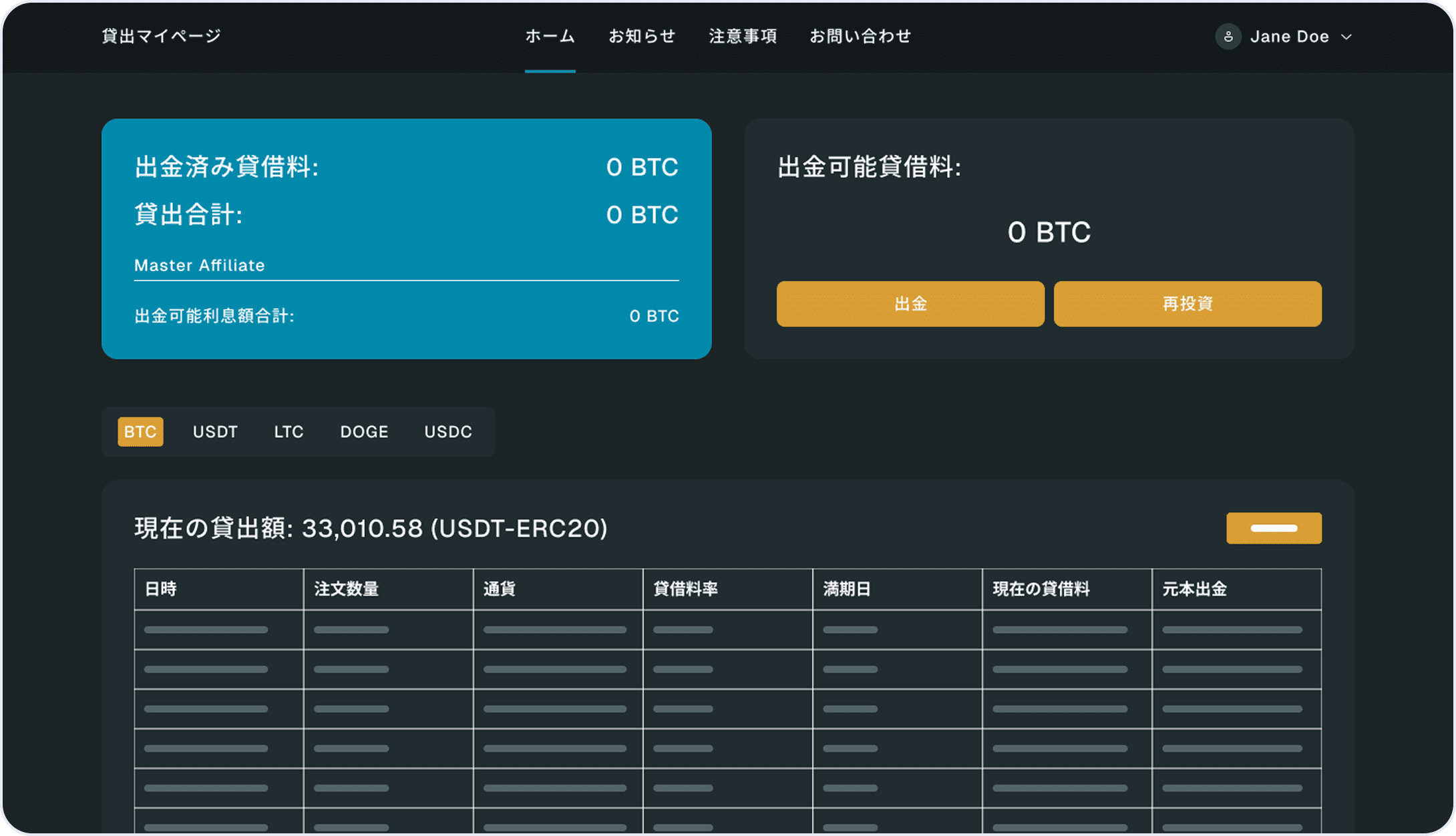Click the 日時 column header

coord(161,589)
